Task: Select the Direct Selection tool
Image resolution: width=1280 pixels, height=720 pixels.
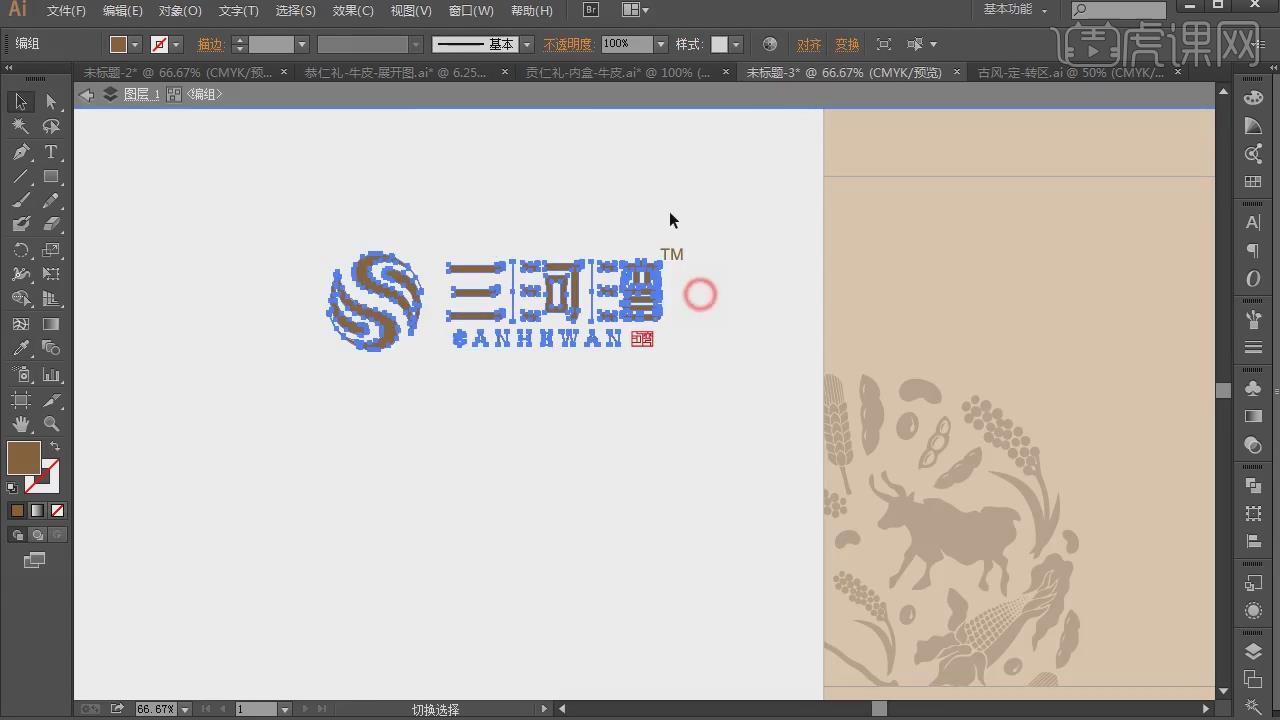Action: [51, 102]
